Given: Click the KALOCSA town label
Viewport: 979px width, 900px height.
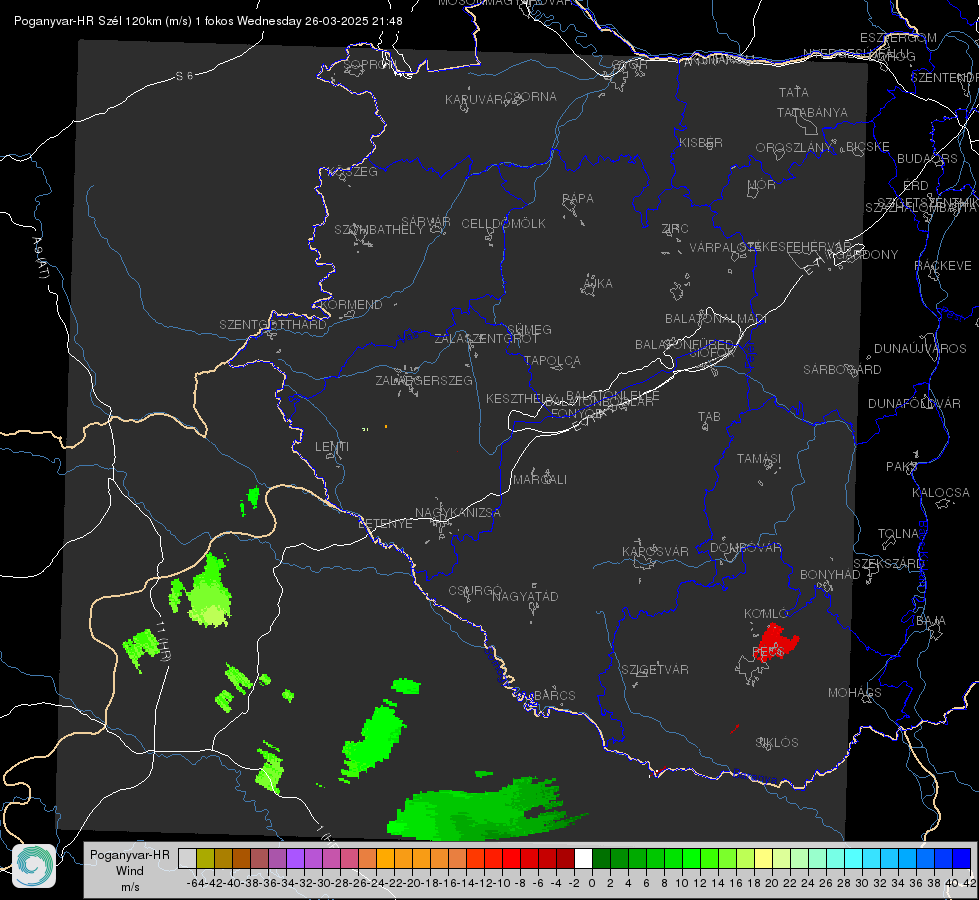Looking at the screenshot, I should tap(941, 493).
